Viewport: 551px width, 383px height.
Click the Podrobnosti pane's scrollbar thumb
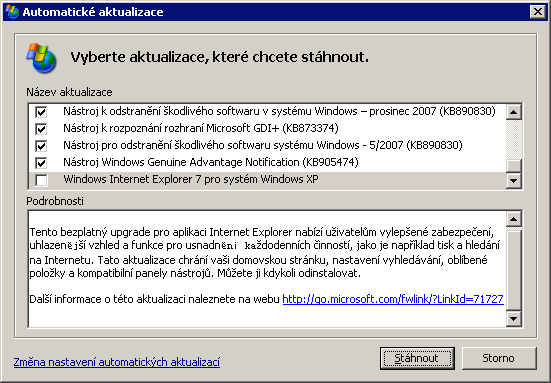click(x=513, y=269)
